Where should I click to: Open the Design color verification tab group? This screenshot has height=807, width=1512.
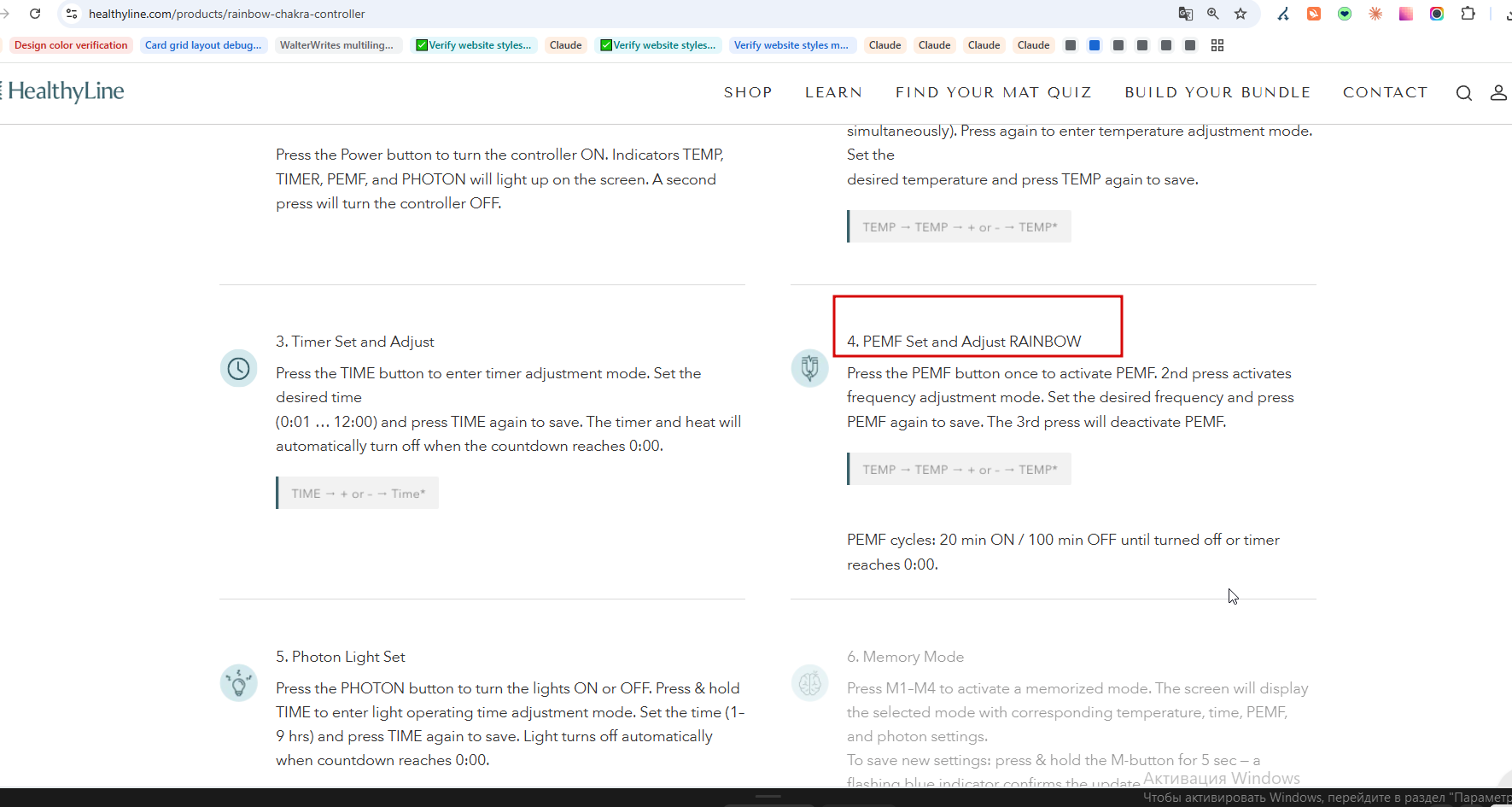click(x=71, y=45)
